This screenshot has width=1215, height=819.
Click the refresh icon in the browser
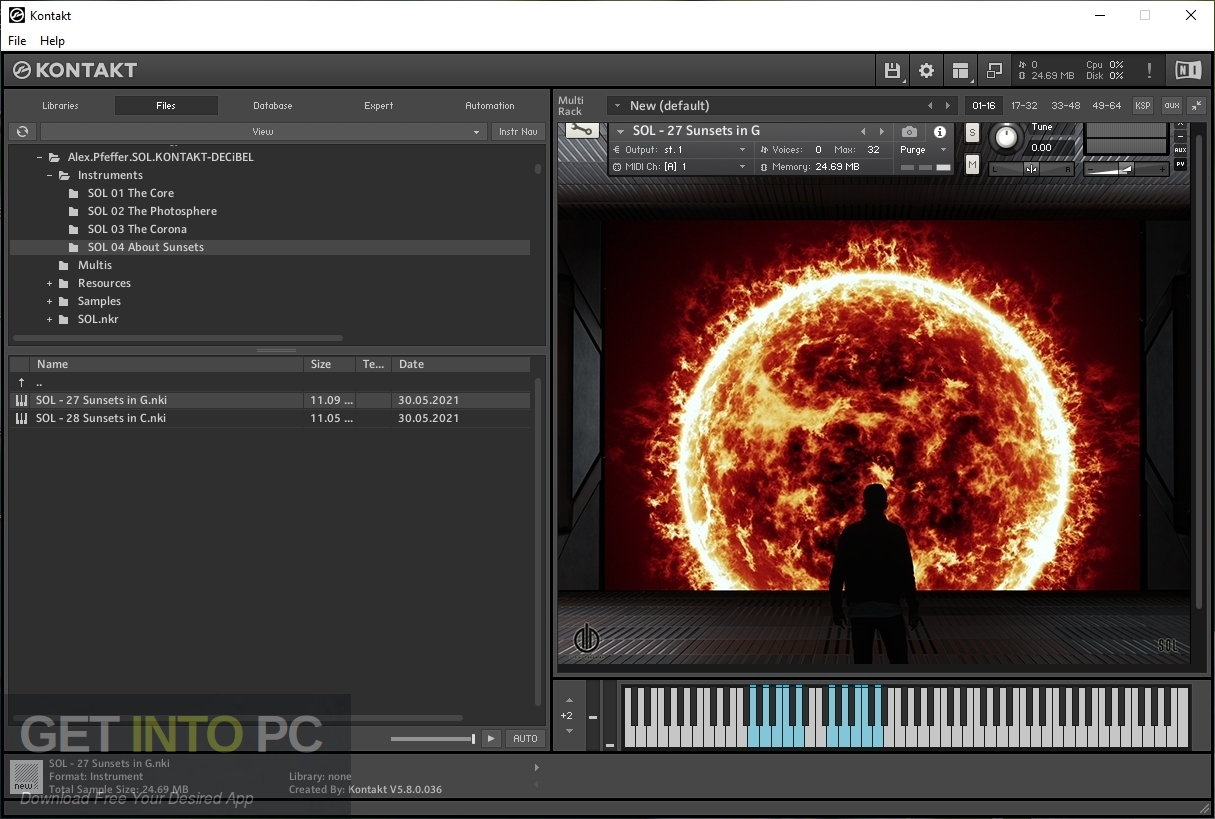(x=22, y=131)
